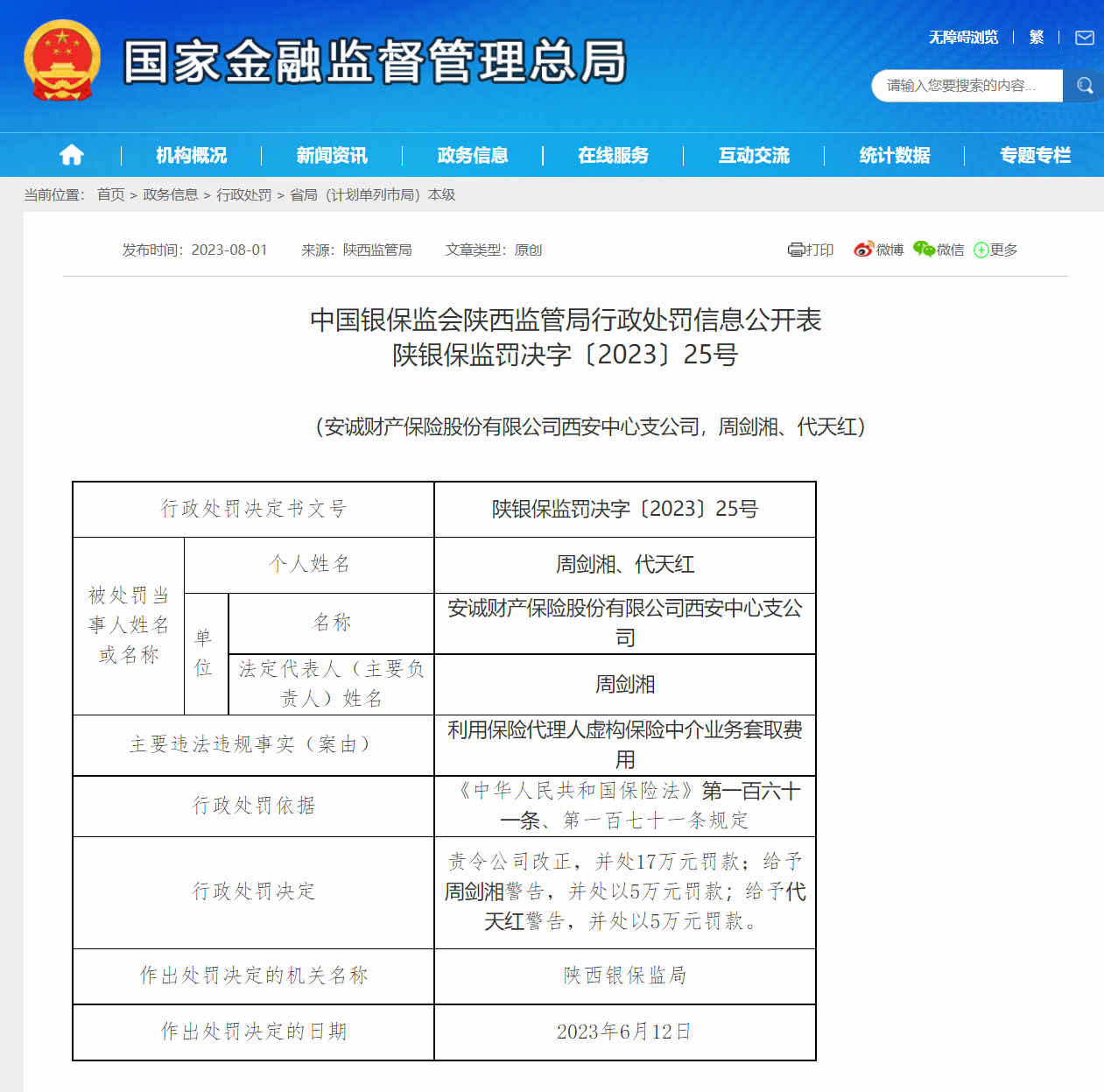Screen dimensions: 1104x1092
Task: Go to 在线服务 section
Action: [x=613, y=155]
